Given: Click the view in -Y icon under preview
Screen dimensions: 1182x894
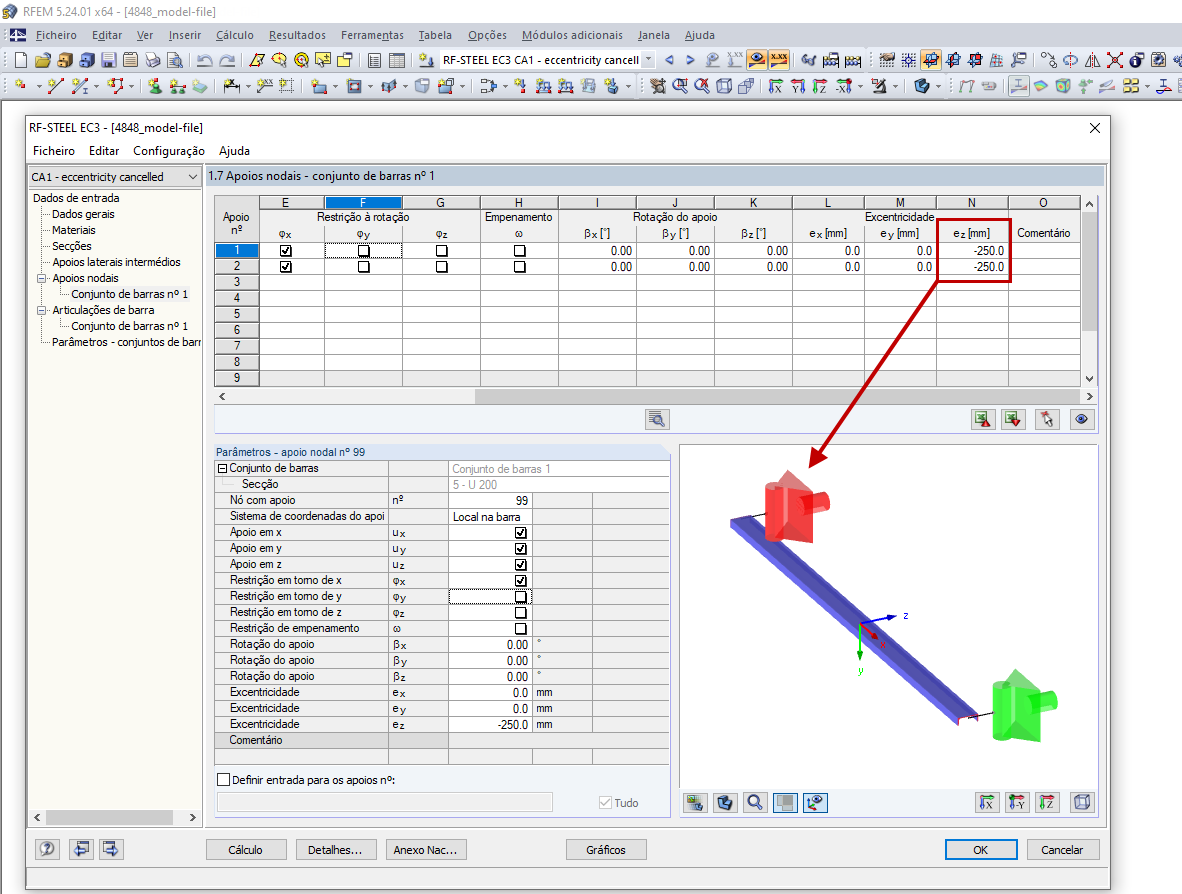Looking at the screenshot, I should coord(1017,803).
